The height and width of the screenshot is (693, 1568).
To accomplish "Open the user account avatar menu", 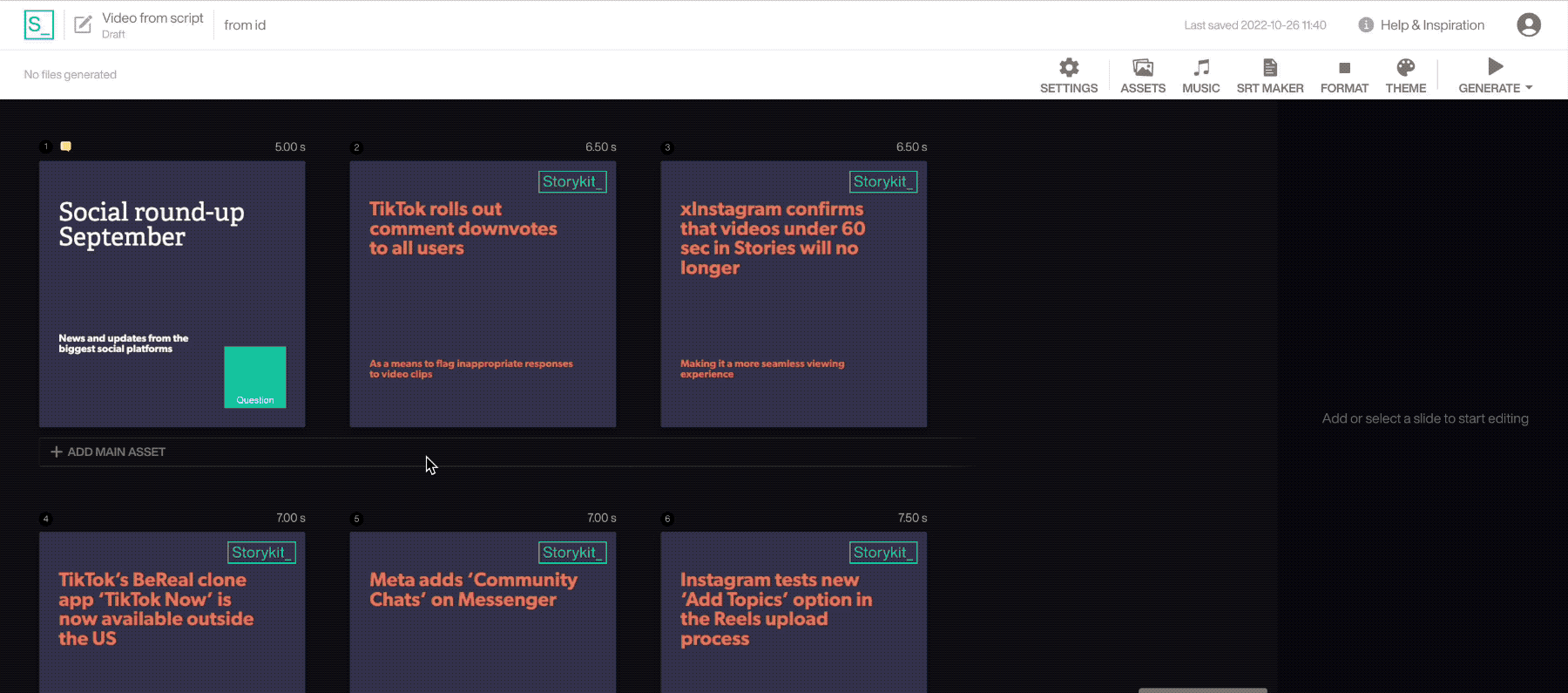I will tap(1528, 24).
